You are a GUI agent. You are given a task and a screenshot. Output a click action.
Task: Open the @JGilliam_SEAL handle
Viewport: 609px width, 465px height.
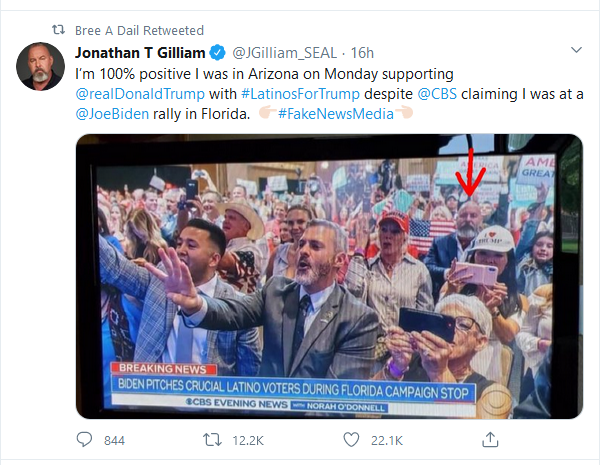[x=286, y=51]
